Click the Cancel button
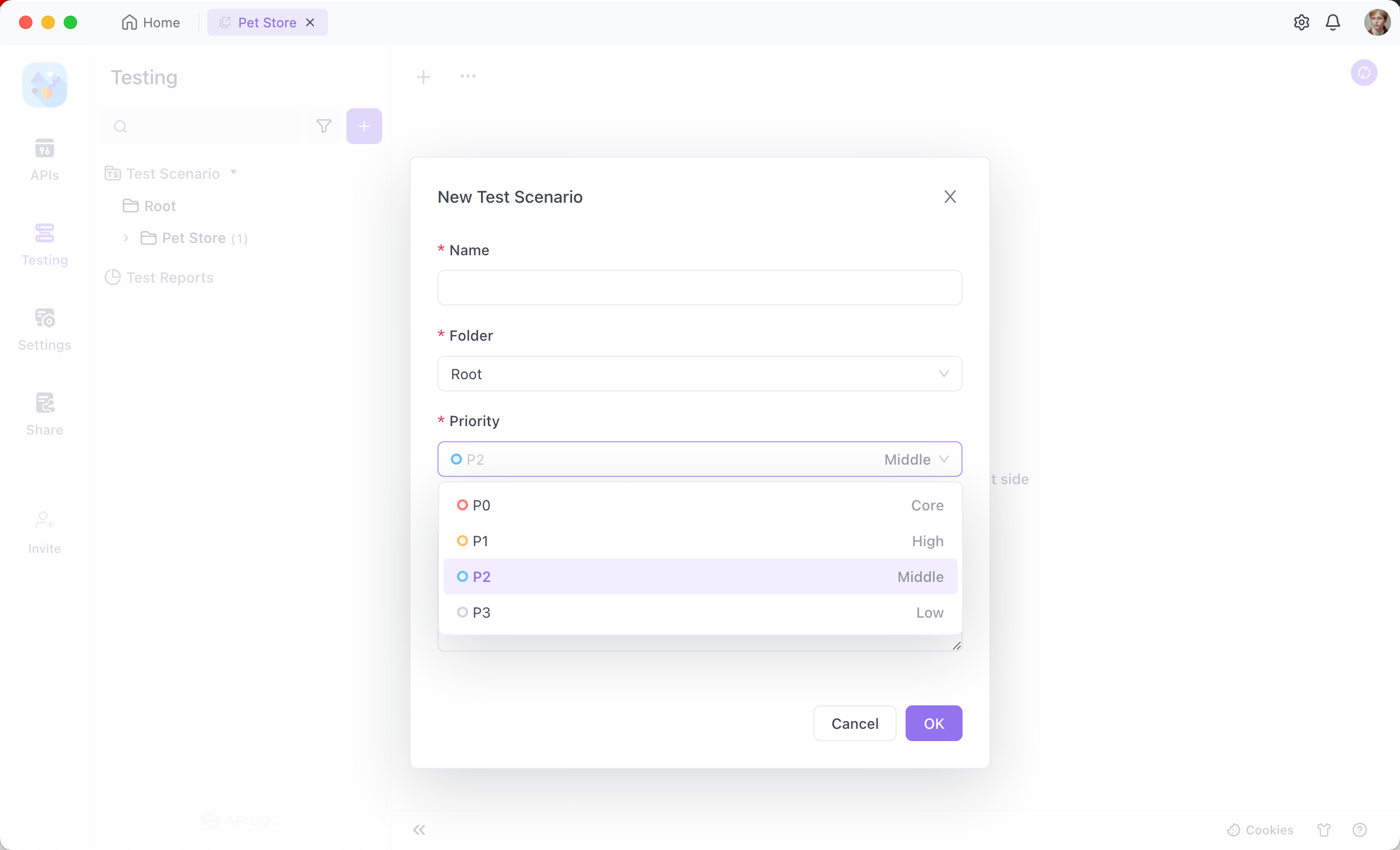 tap(854, 723)
